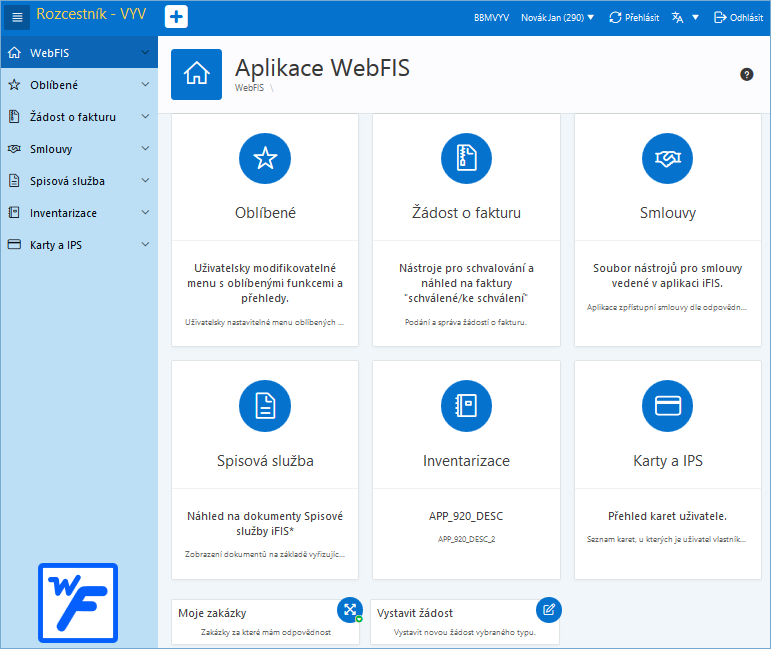Select Žádost o fakturu in the sidebar

pyautogui.click(x=79, y=117)
